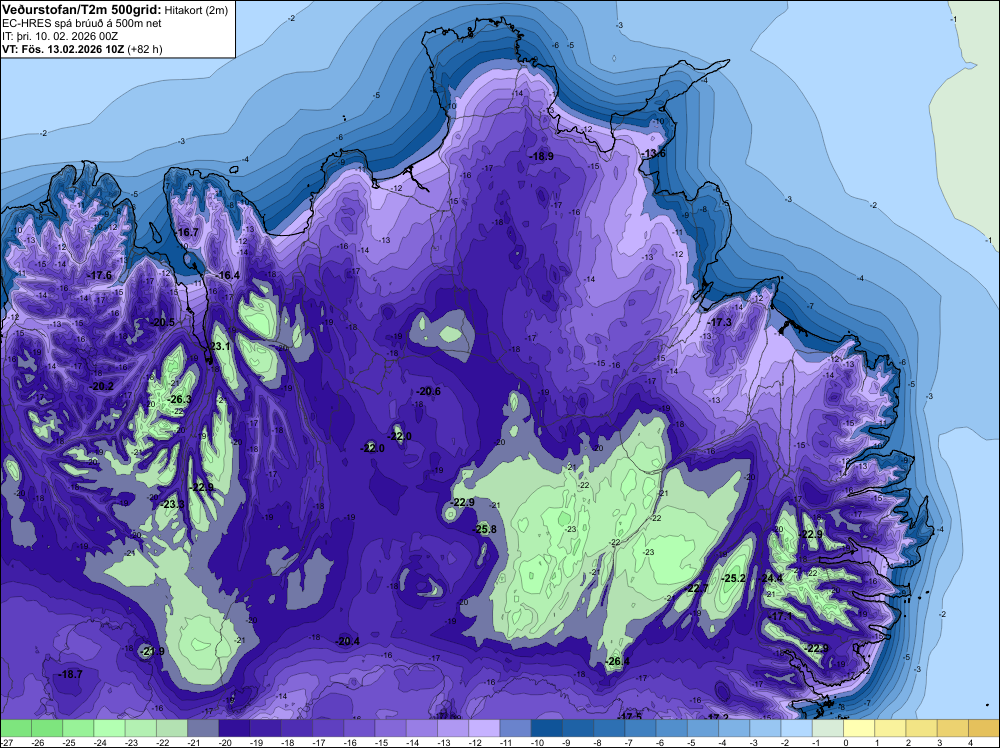Screen dimensions: 1000x748
Task: Click the "4" label in the color legend
Action: [x=970, y=742]
